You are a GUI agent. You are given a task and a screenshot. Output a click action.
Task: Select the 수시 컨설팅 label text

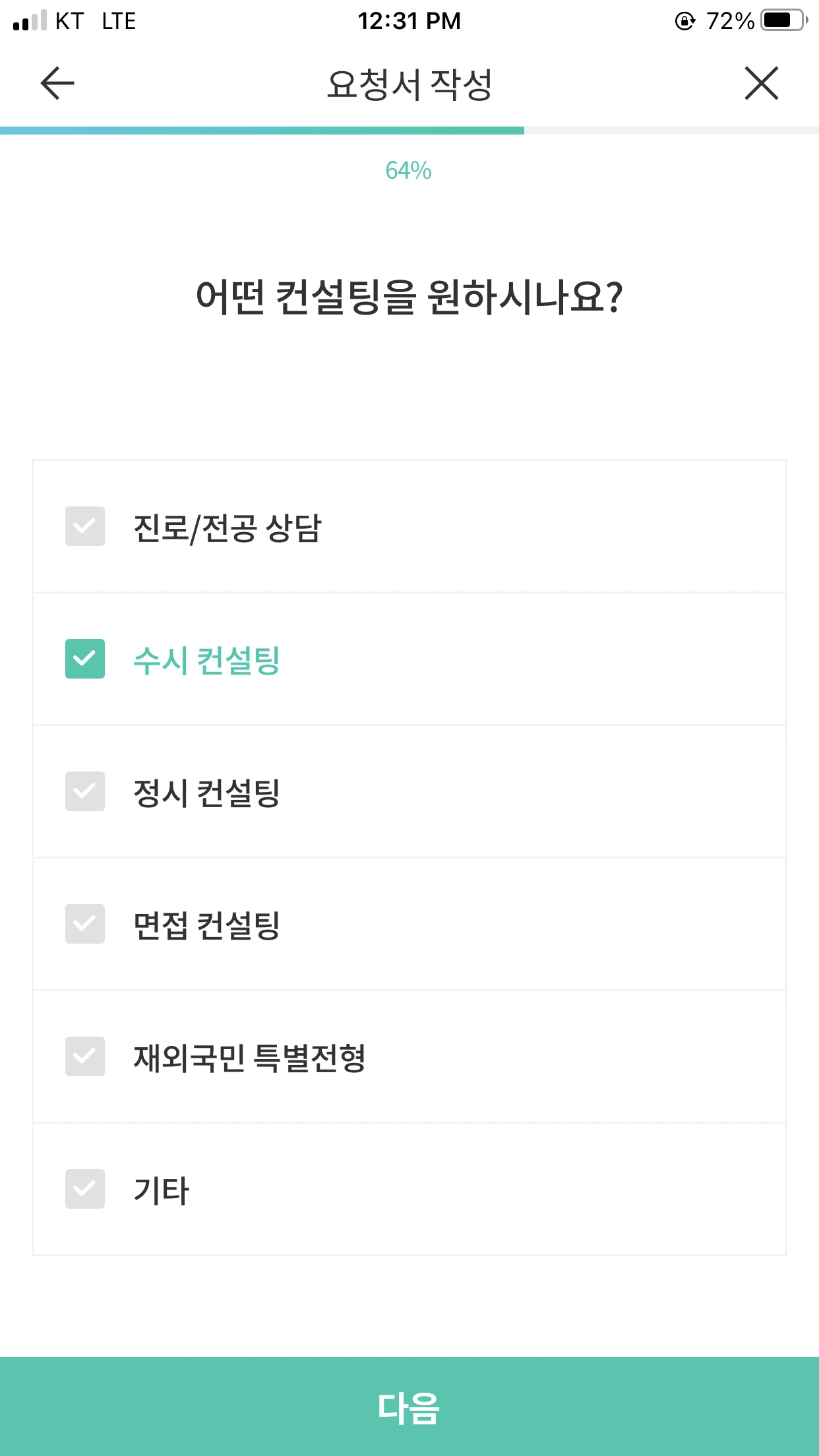[207, 660]
